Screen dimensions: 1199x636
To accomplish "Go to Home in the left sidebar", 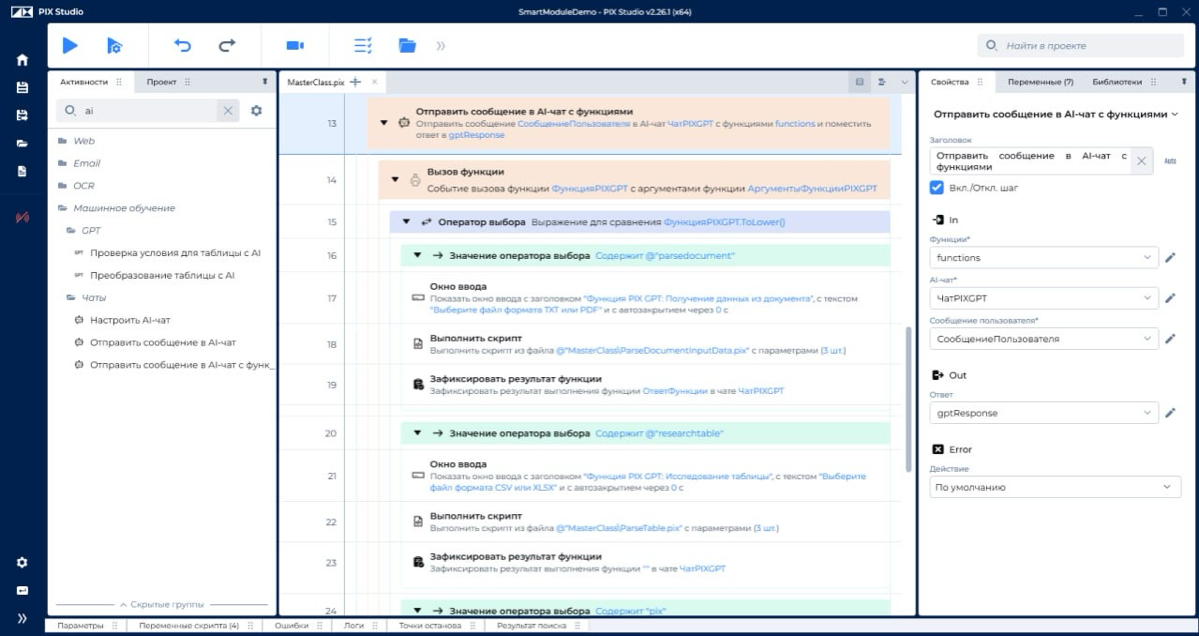I will pyautogui.click(x=22, y=60).
